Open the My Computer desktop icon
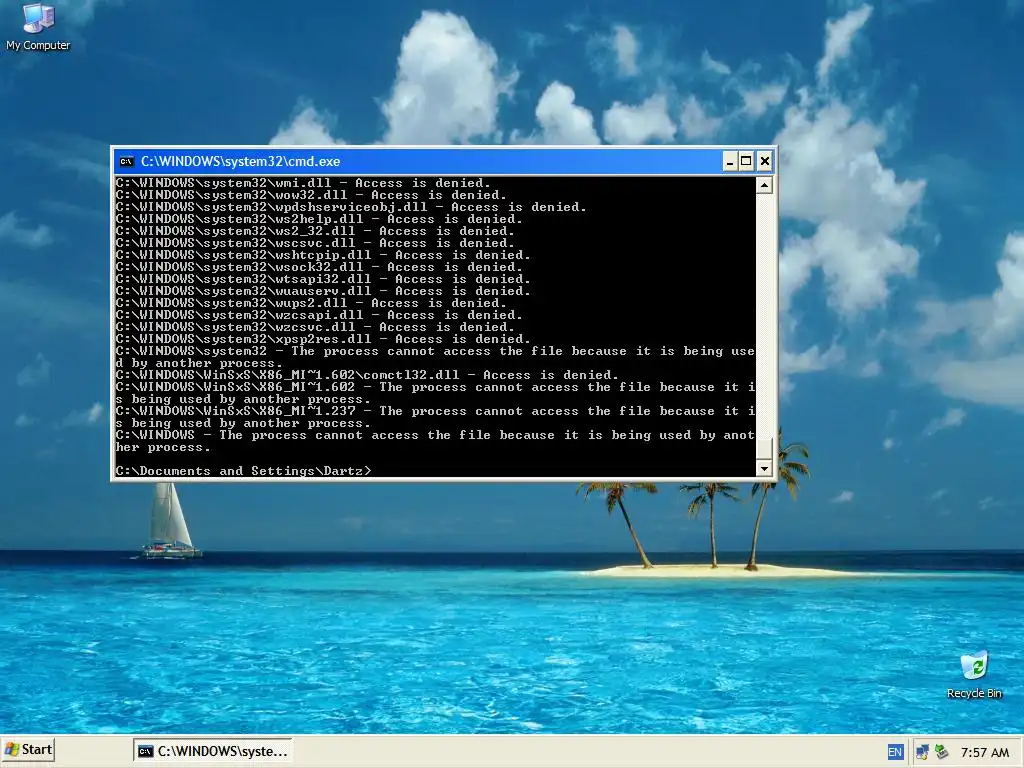 [38, 26]
